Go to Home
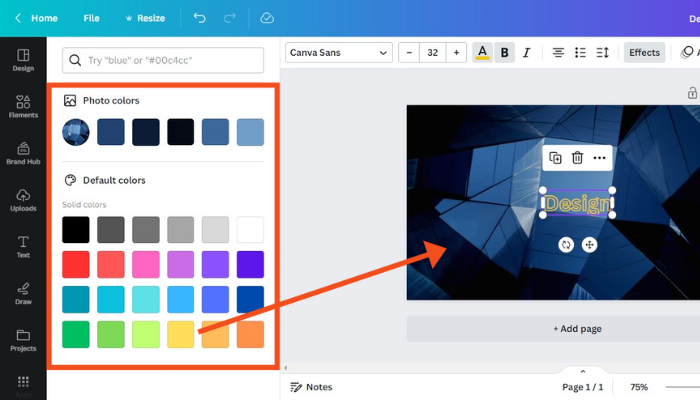Screen dimensions: 700x400 coord(44,18)
